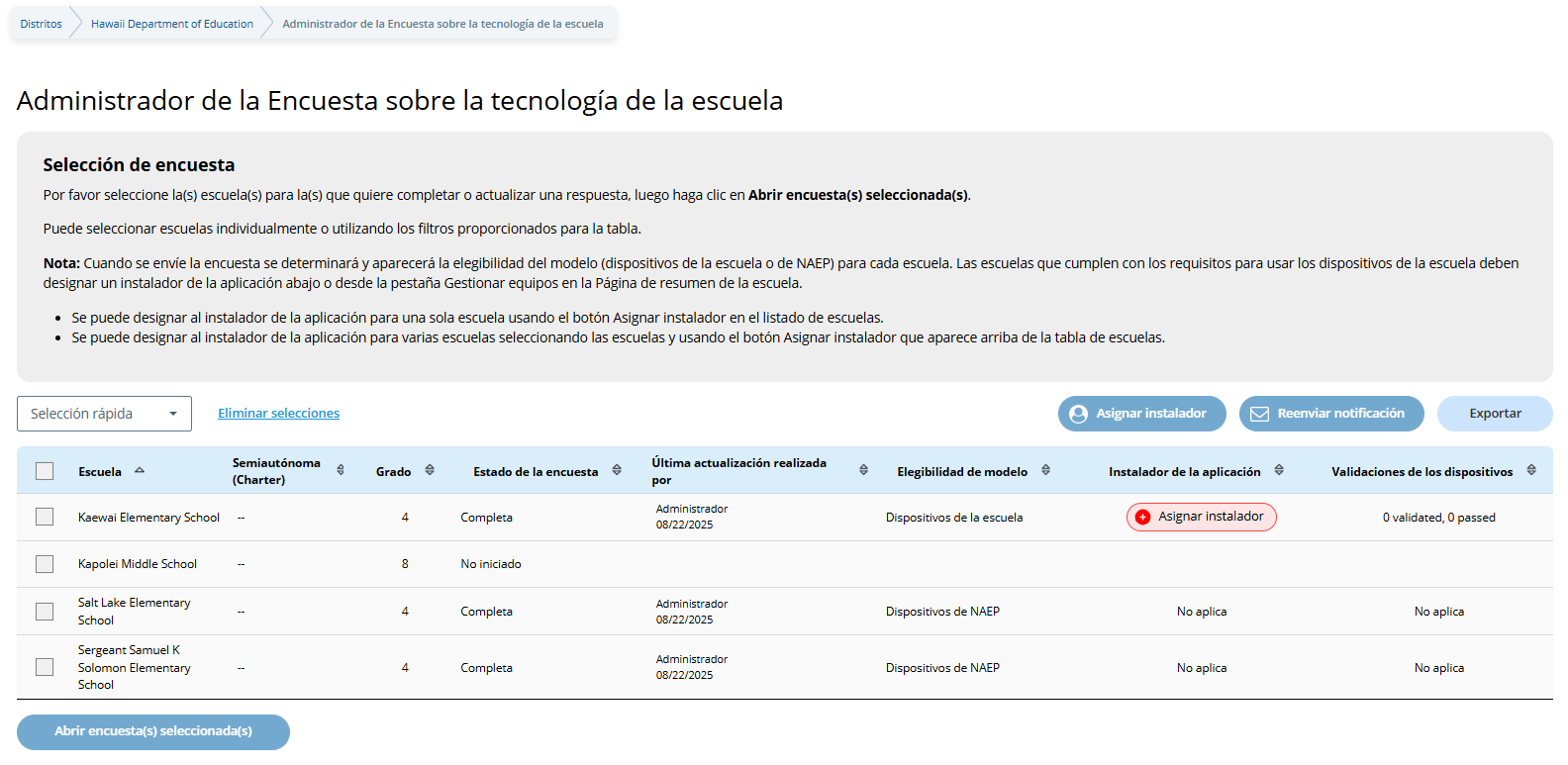Screen dimensions: 1568x765
Task: Tick the Kapolei Middle School checkbox
Action: pyautogui.click(x=45, y=564)
